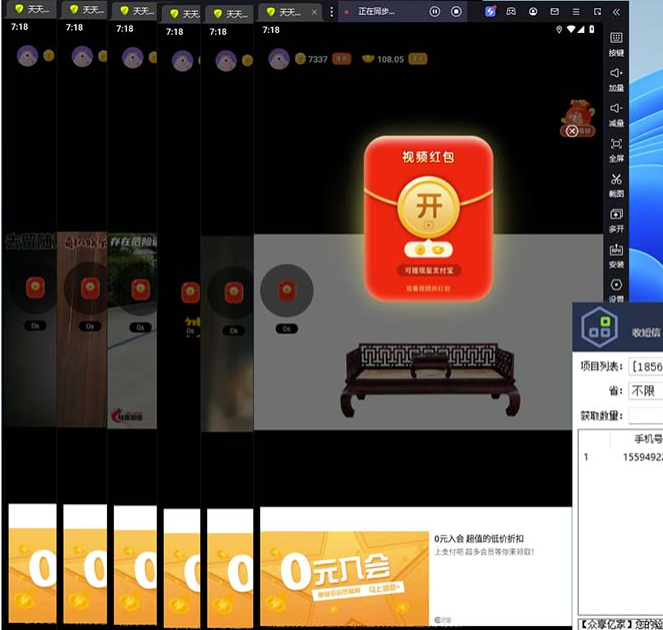Tap the purple profile avatar beside 7337

click(279, 59)
